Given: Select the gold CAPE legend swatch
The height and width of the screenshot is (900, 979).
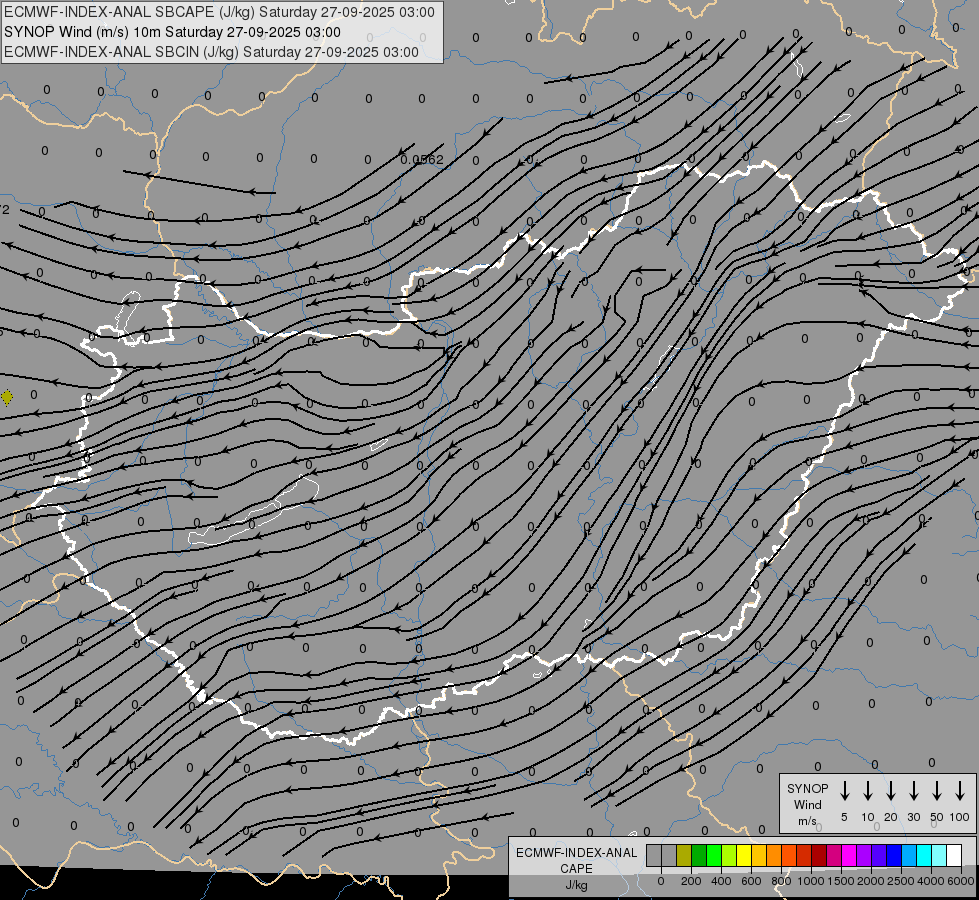Looking at the screenshot, I should point(759,855).
